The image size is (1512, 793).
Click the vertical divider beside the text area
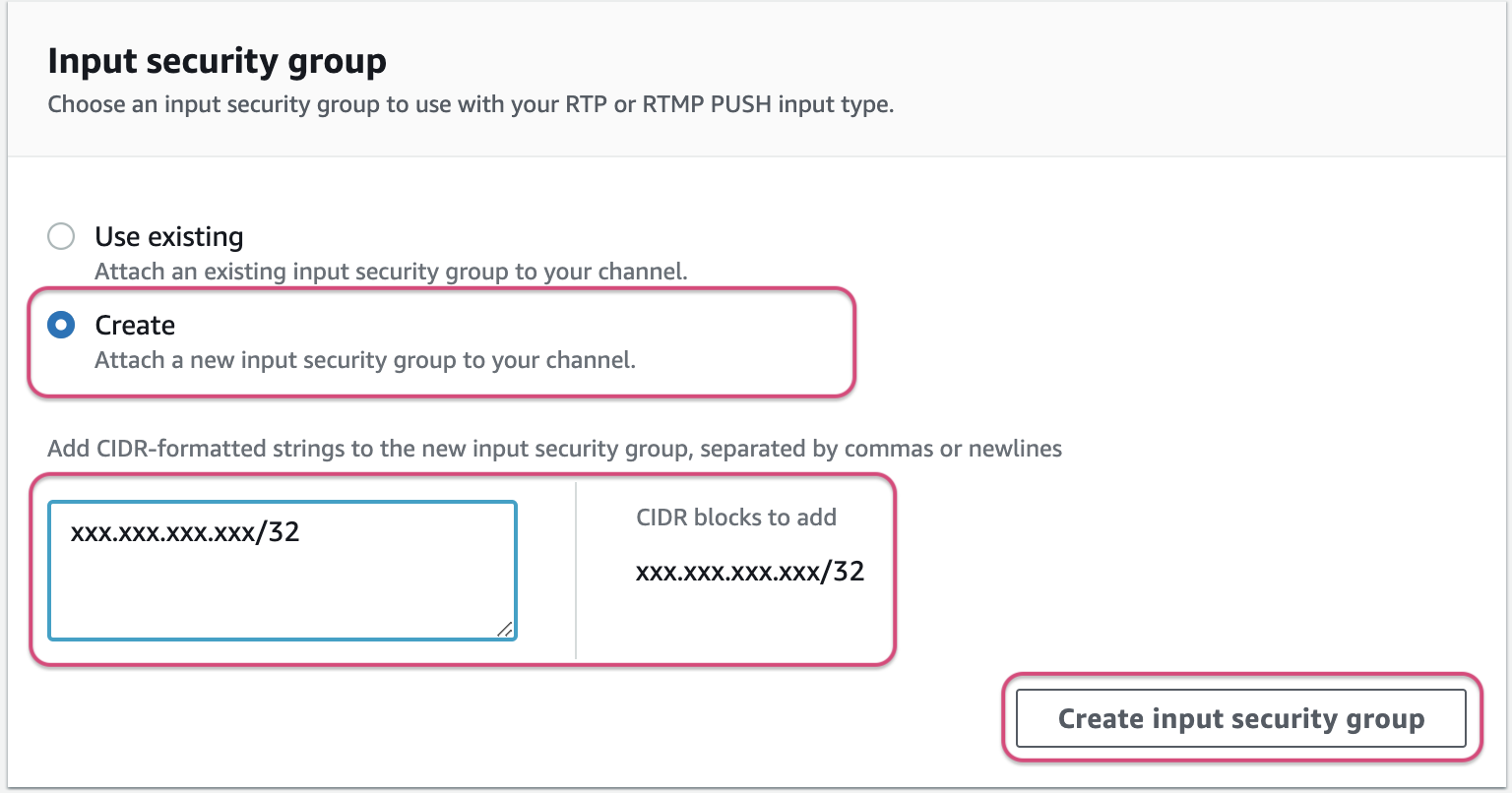[x=576, y=571]
